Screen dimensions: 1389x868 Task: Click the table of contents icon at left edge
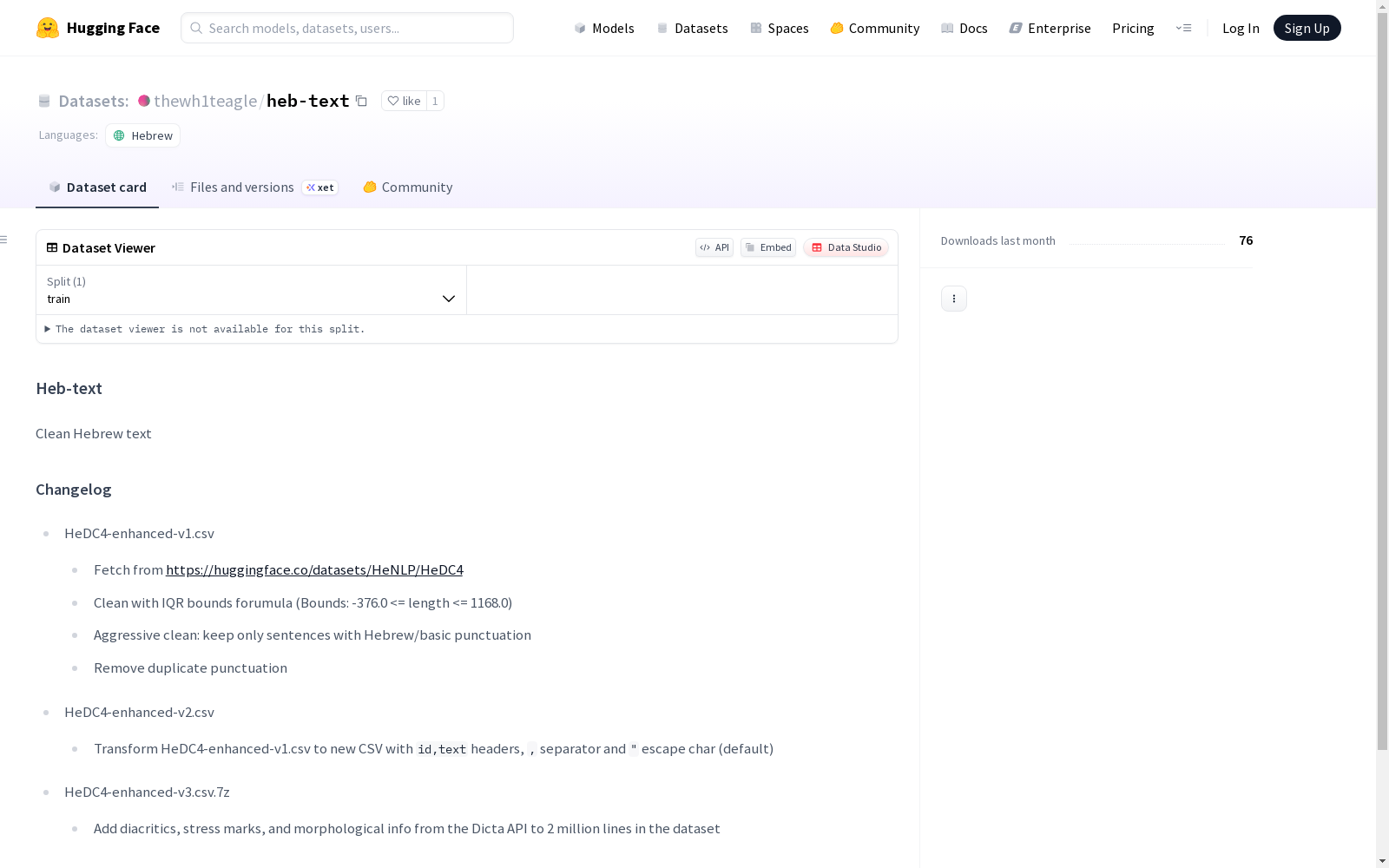(4, 240)
